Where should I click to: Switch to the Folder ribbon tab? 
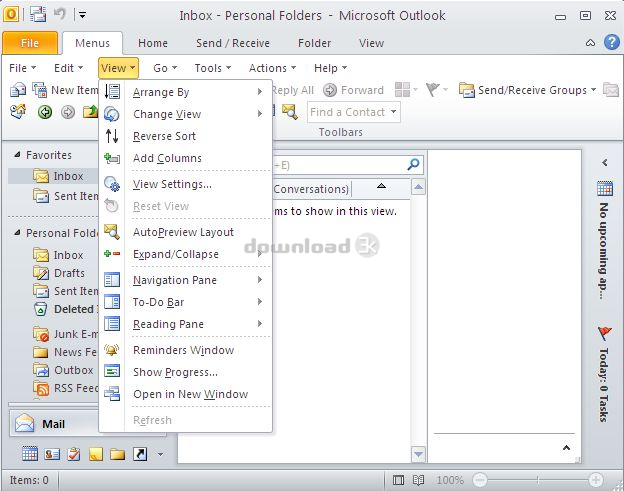point(314,43)
